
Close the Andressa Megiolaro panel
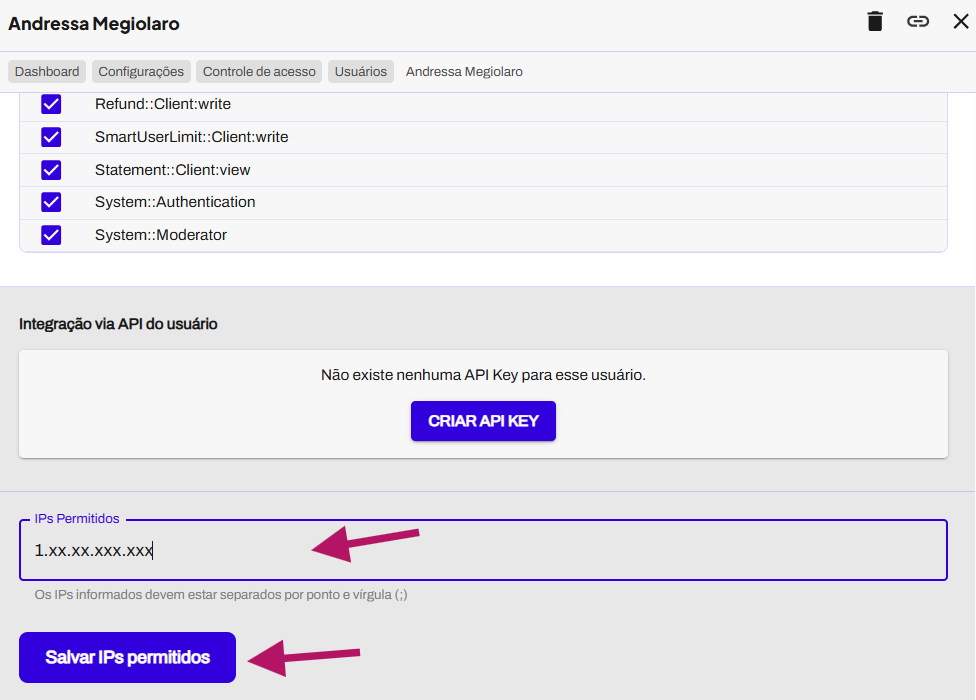[x=960, y=21]
